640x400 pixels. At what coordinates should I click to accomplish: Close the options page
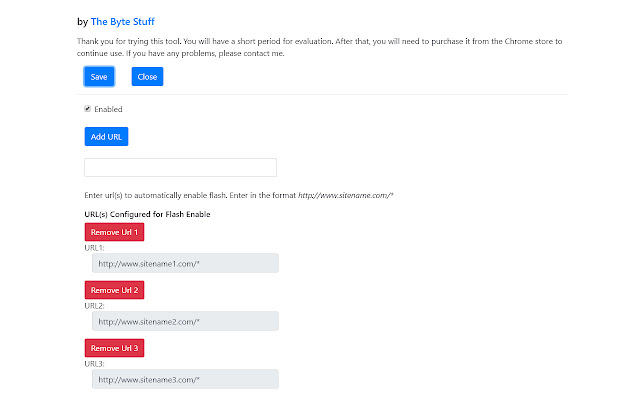tap(147, 76)
